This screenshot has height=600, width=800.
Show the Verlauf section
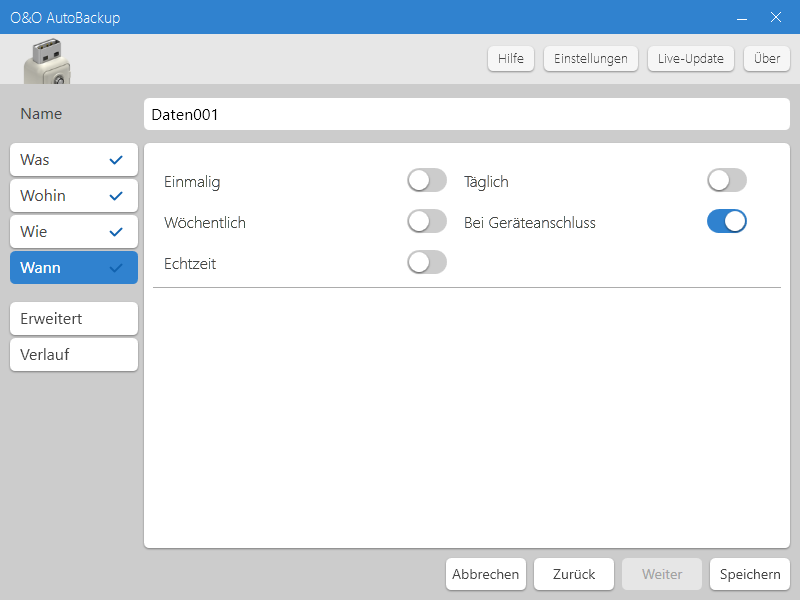tap(74, 355)
